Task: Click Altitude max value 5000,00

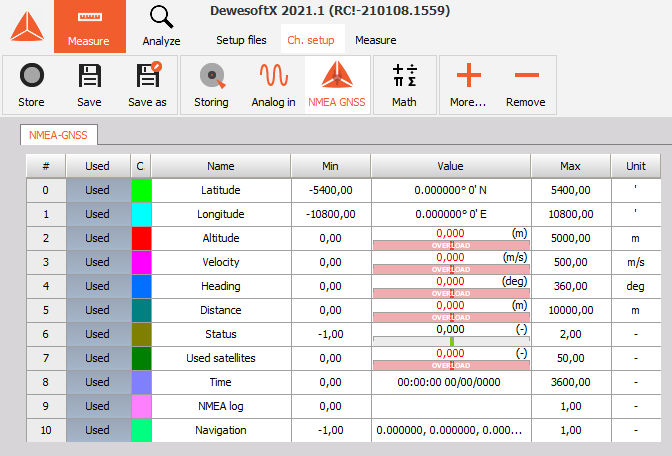Action: pyautogui.click(x=570, y=238)
